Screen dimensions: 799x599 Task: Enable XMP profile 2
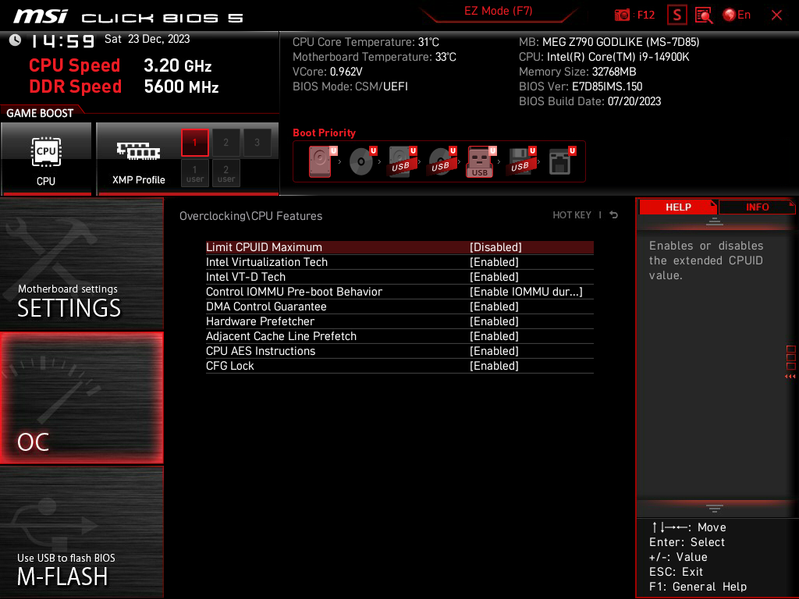coord(226,143)
